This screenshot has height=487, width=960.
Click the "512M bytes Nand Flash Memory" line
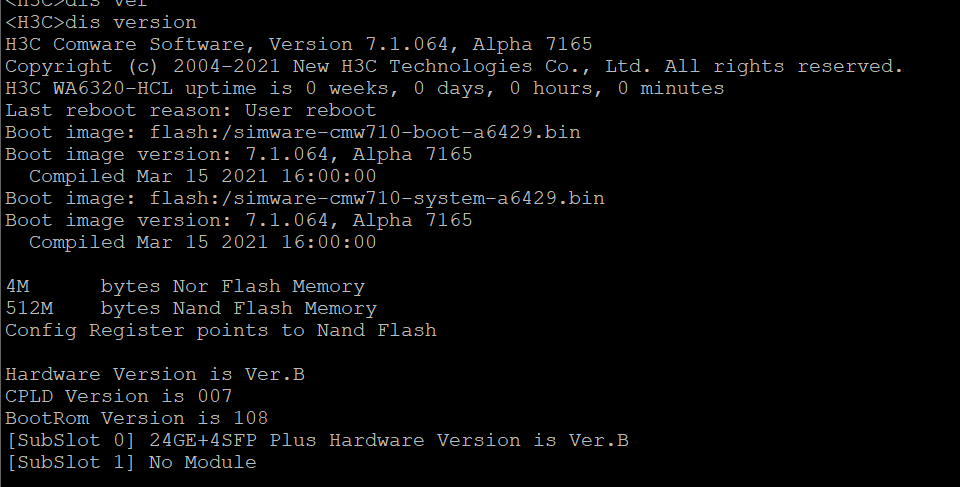click(x=191, y=308)
